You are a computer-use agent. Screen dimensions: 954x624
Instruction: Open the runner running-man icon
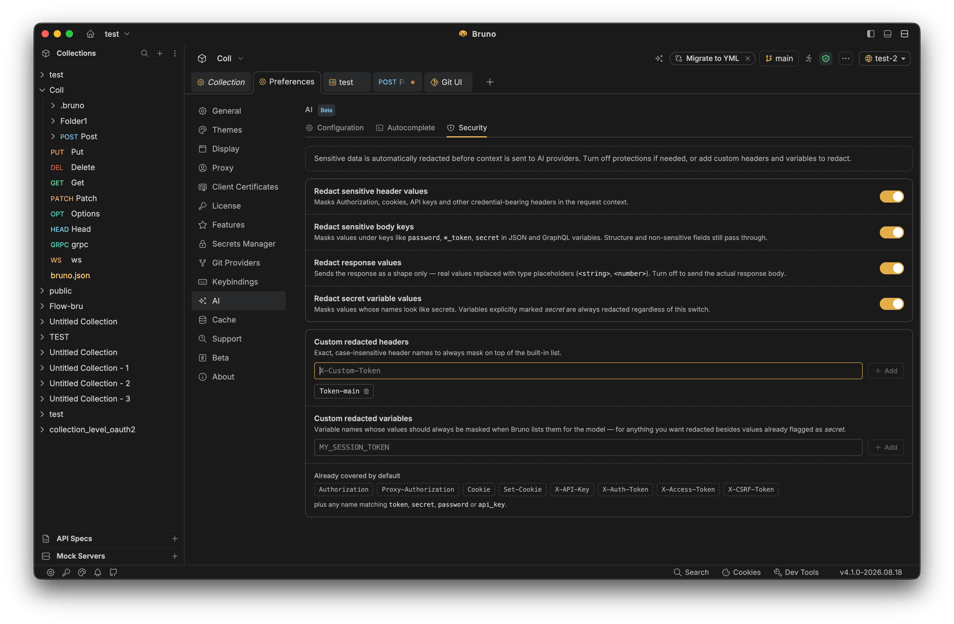(809, 58)
